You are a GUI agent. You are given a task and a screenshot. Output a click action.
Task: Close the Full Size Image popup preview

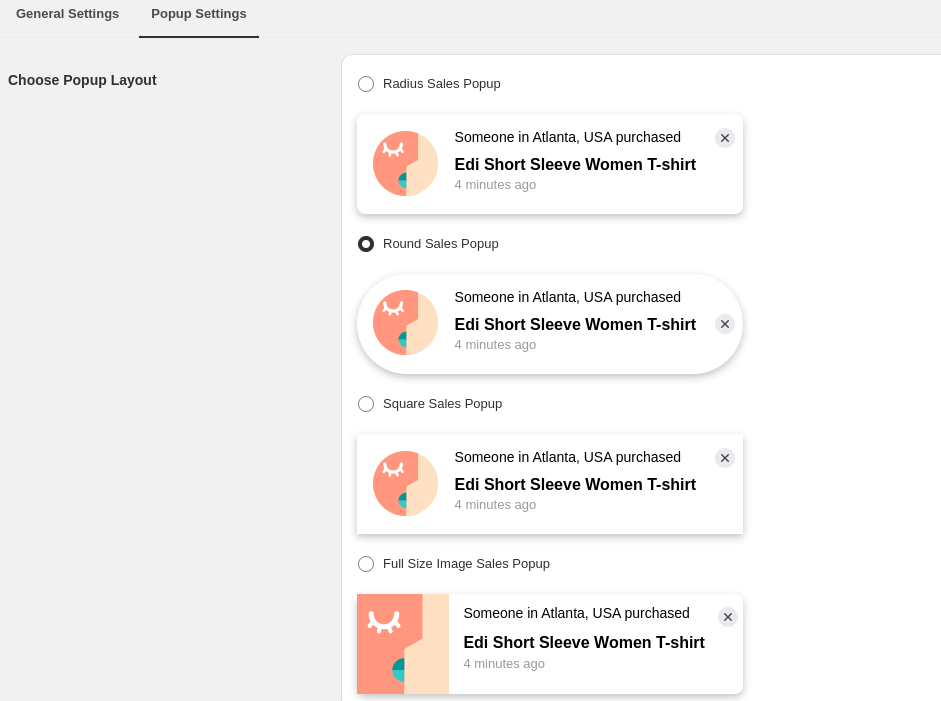[x=728, y=617]
